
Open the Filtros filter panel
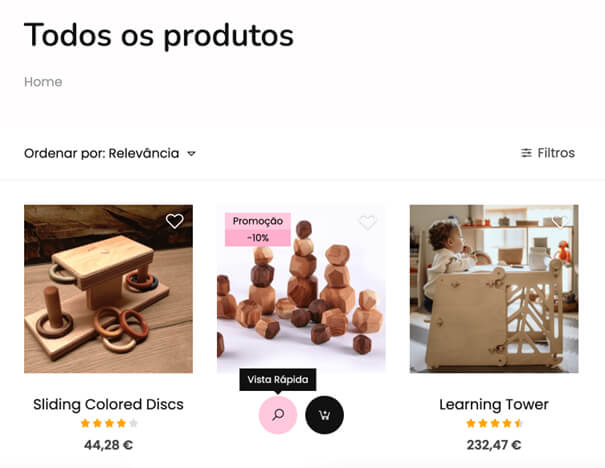coord(548,153)
